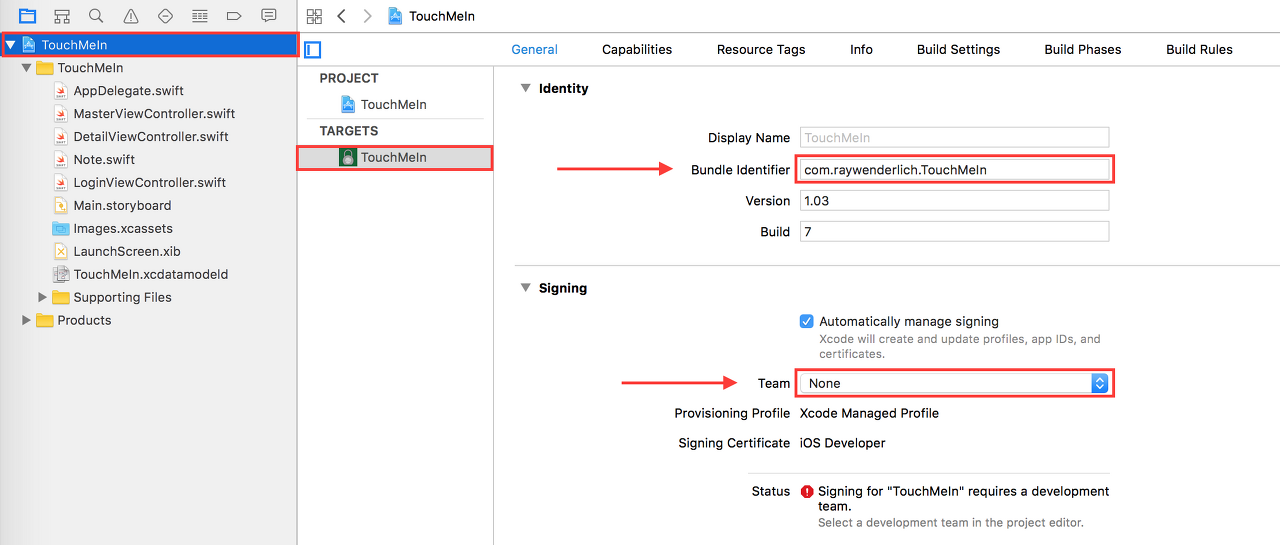This screenshot has width=1280, height=545.
Task: Collapse the Signing section
Action: pyautogui.click(x=524, y=288)
